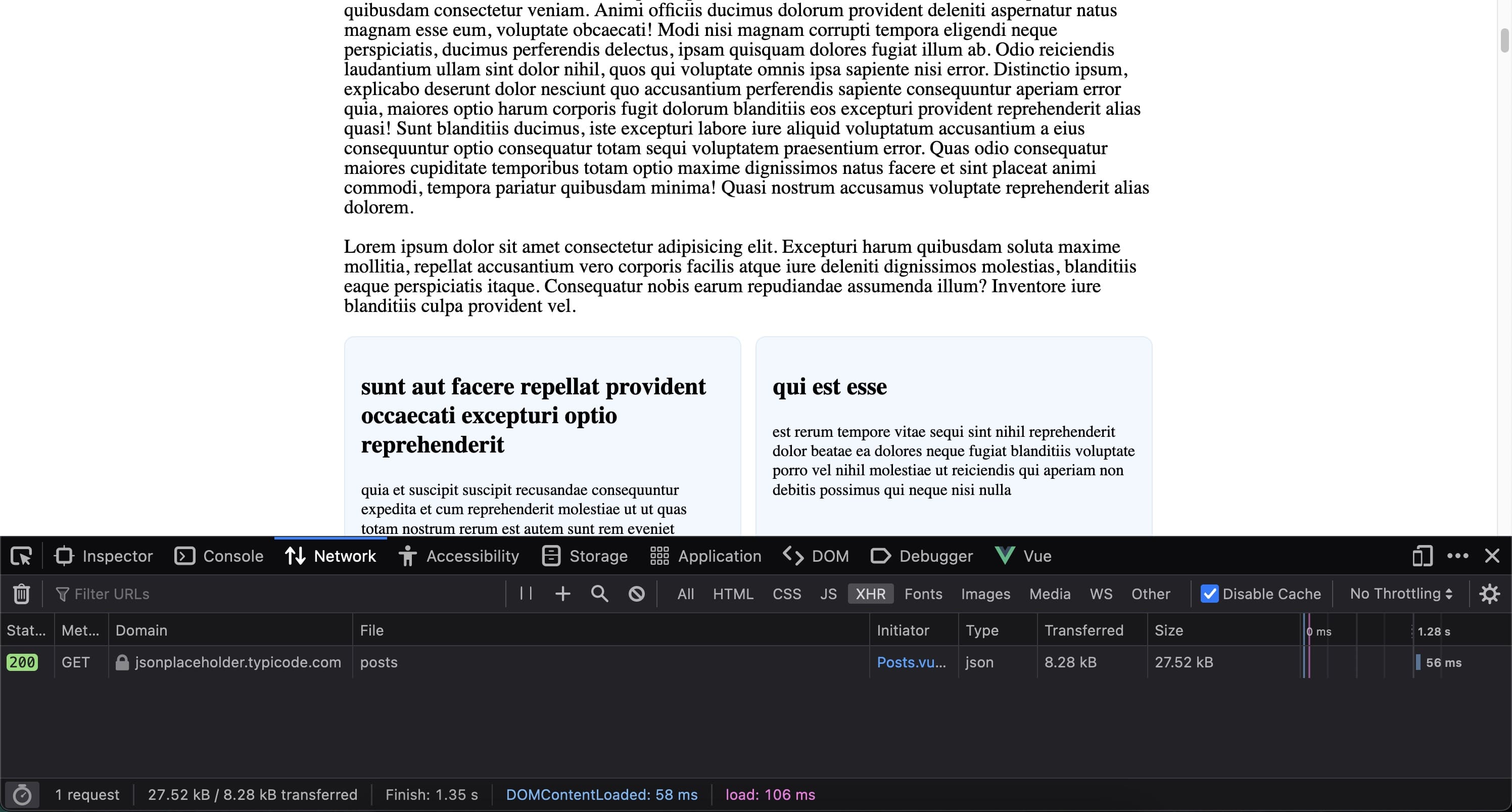Screen dimensions: 1512x812
Task: Open the Debugger tab
Action: point(922,556)
